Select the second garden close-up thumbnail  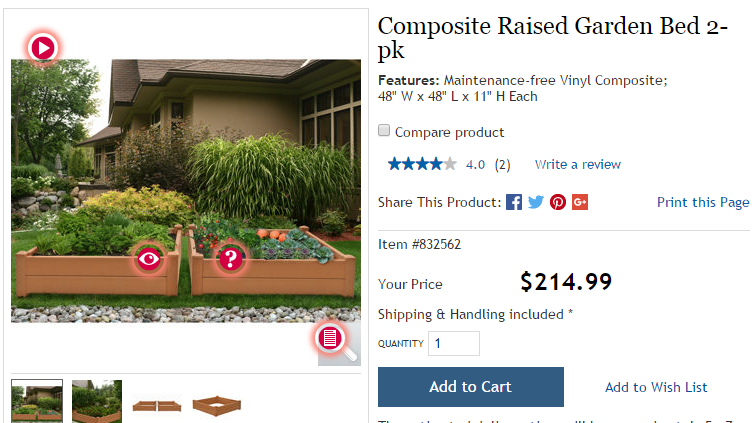(97, 401)
